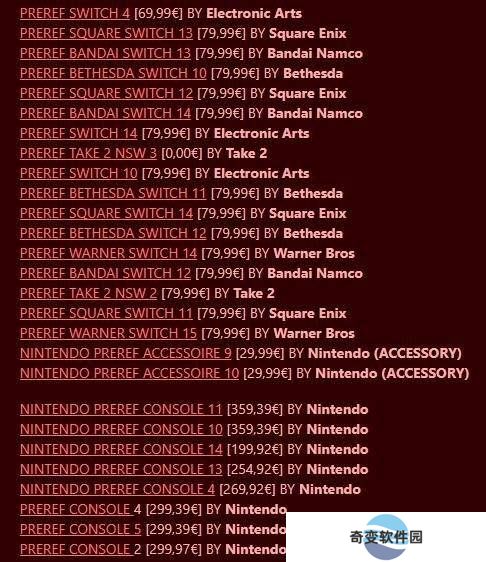Click the PREREF CONSOLE 5 link

click(81, 529)
